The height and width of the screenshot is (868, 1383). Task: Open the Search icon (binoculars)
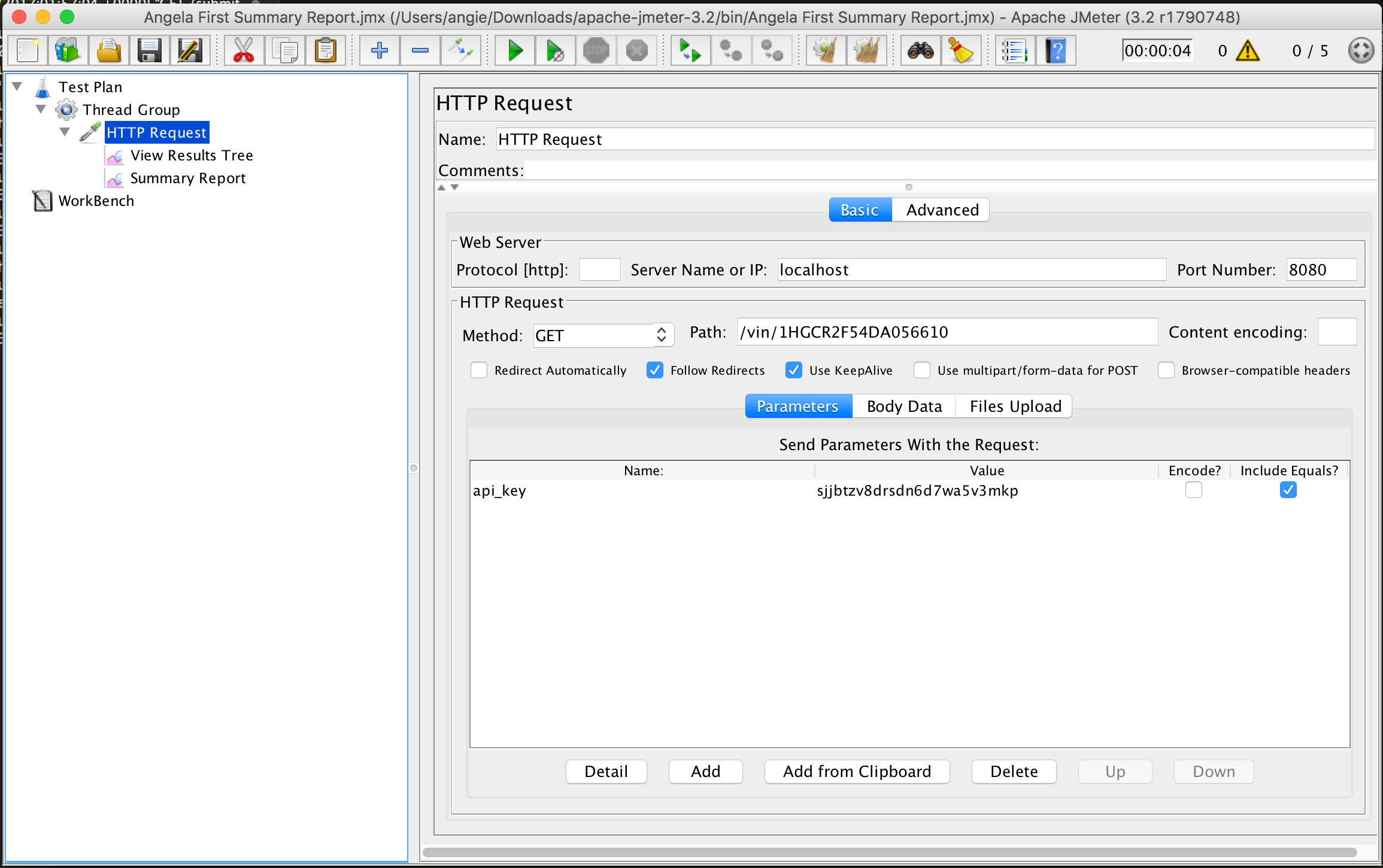920,50
